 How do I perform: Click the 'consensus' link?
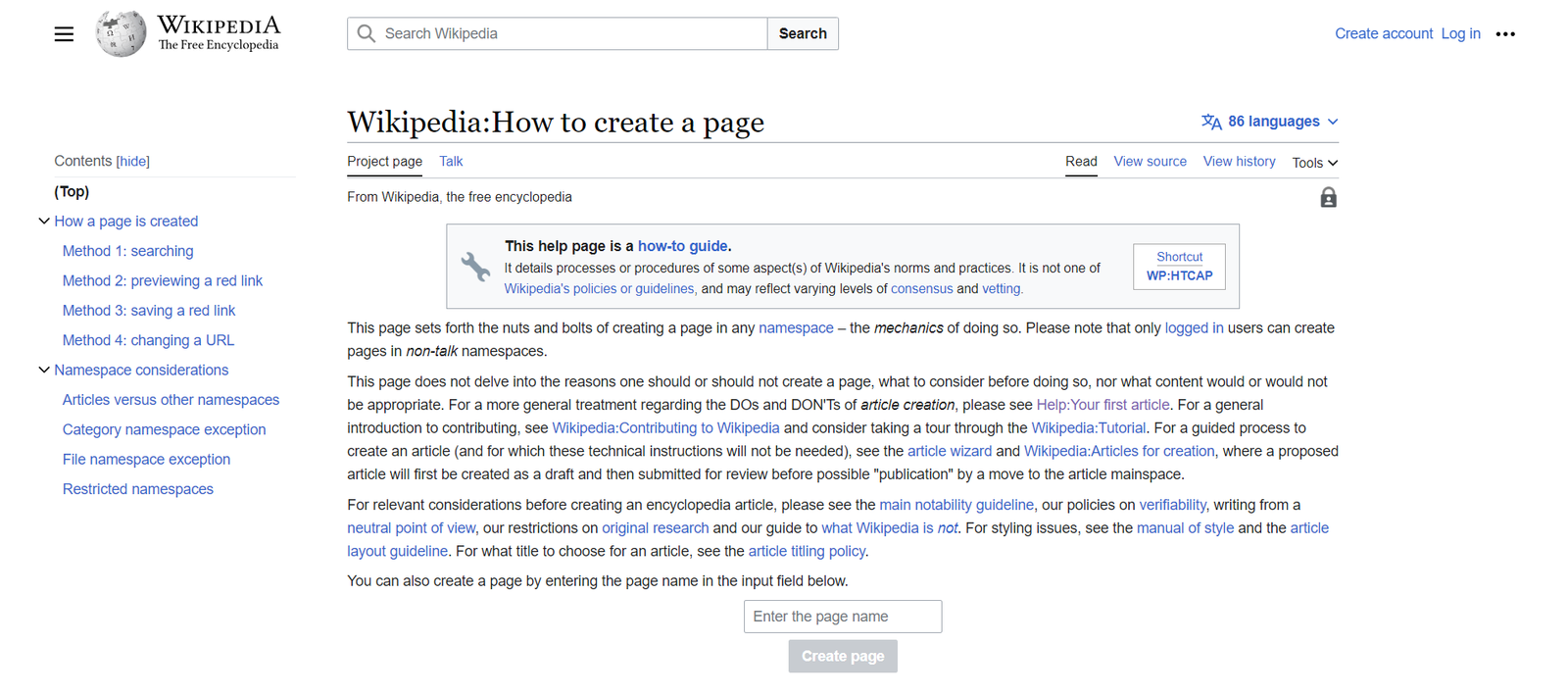pyautogui.click(x=921, y=289)
